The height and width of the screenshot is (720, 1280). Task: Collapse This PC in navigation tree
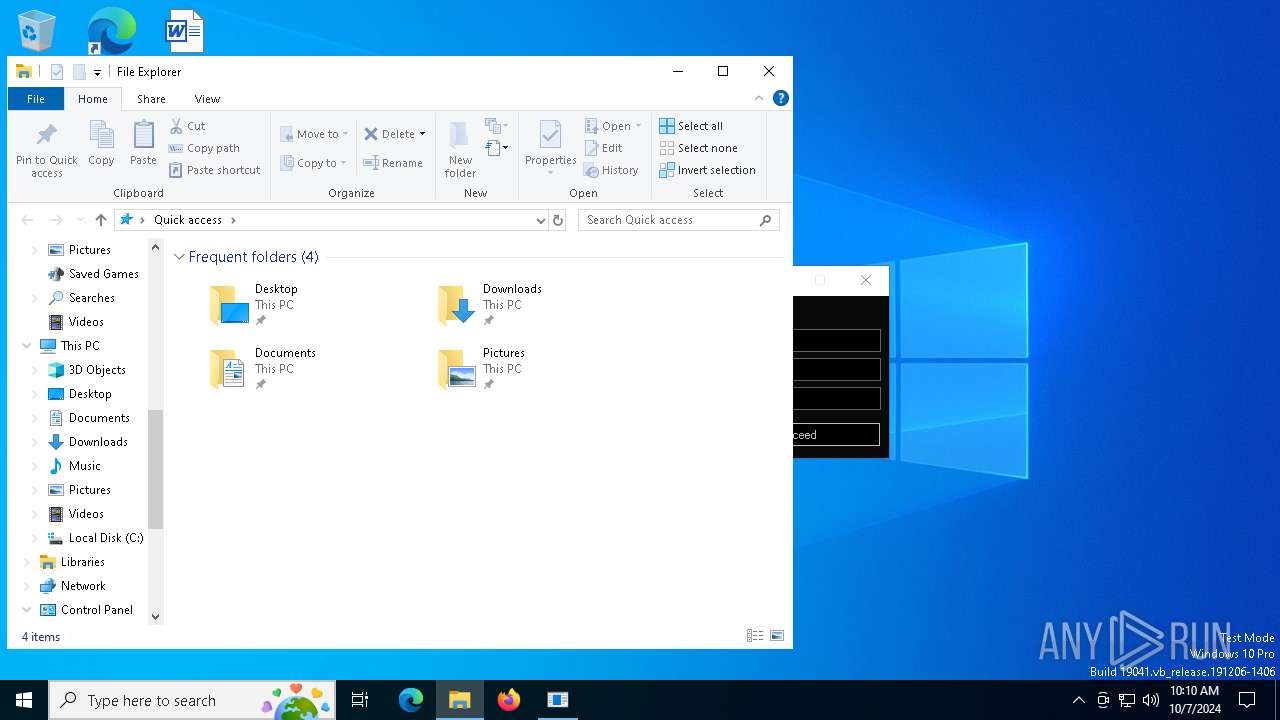point(27,346)
